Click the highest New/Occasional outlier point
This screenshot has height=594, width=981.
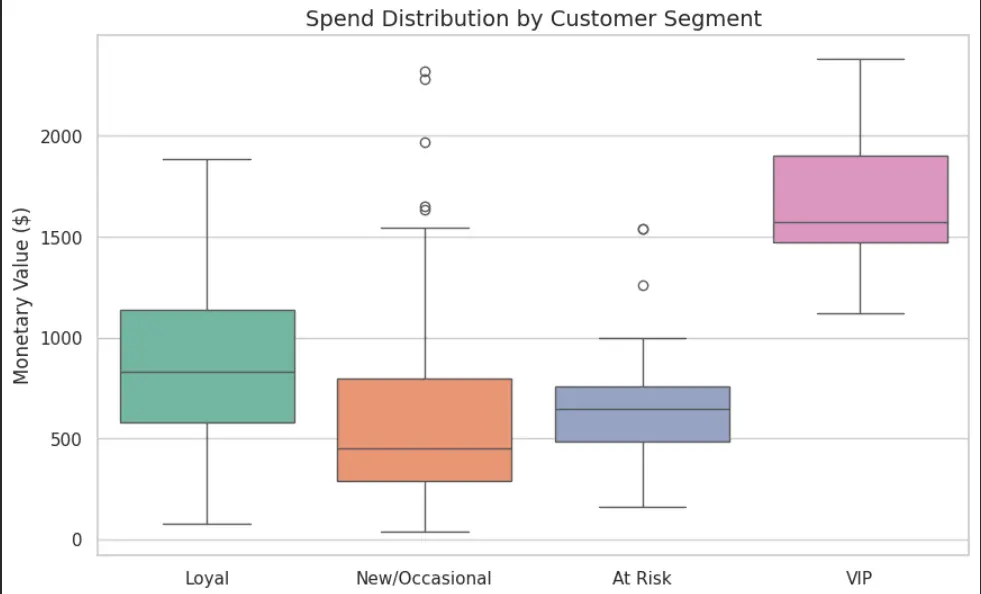[425, 73]
